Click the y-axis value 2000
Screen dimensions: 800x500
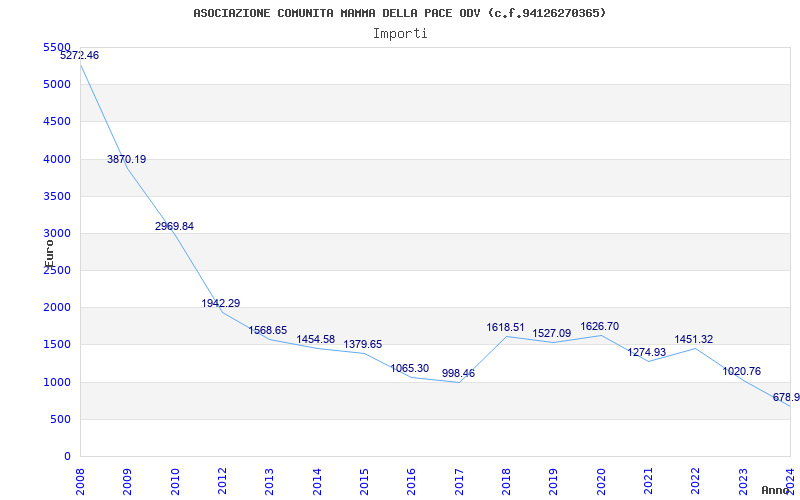[x=57, y=308]
